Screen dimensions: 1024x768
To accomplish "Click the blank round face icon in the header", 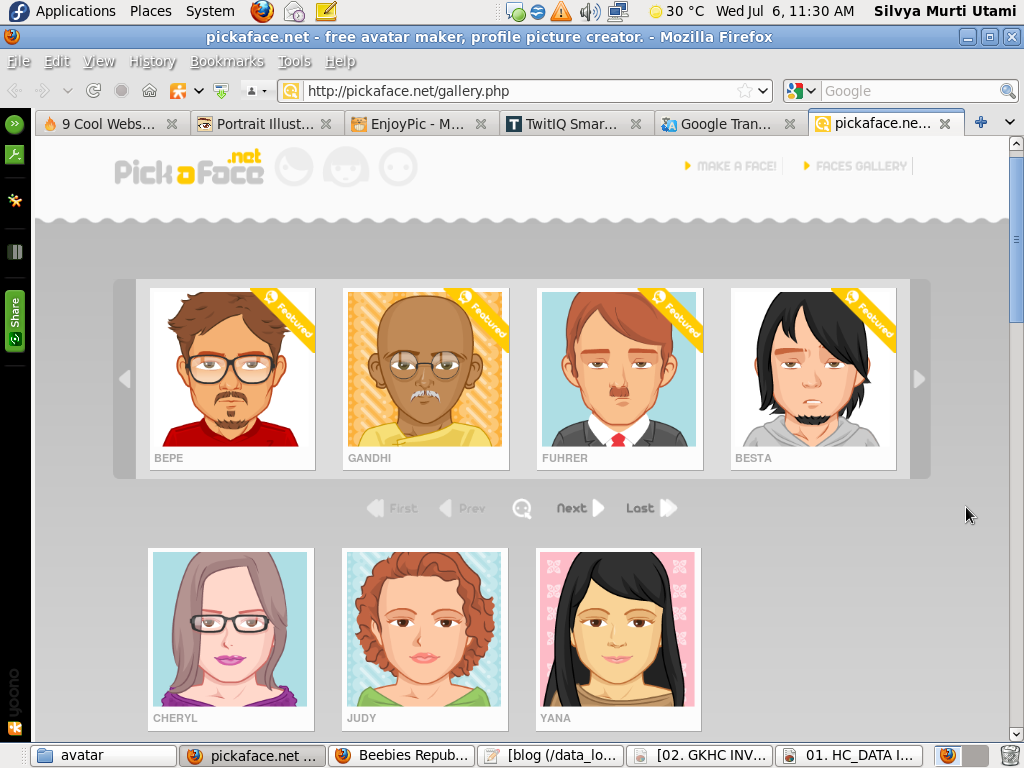I will pyautogui.click(x=398, y=166).
